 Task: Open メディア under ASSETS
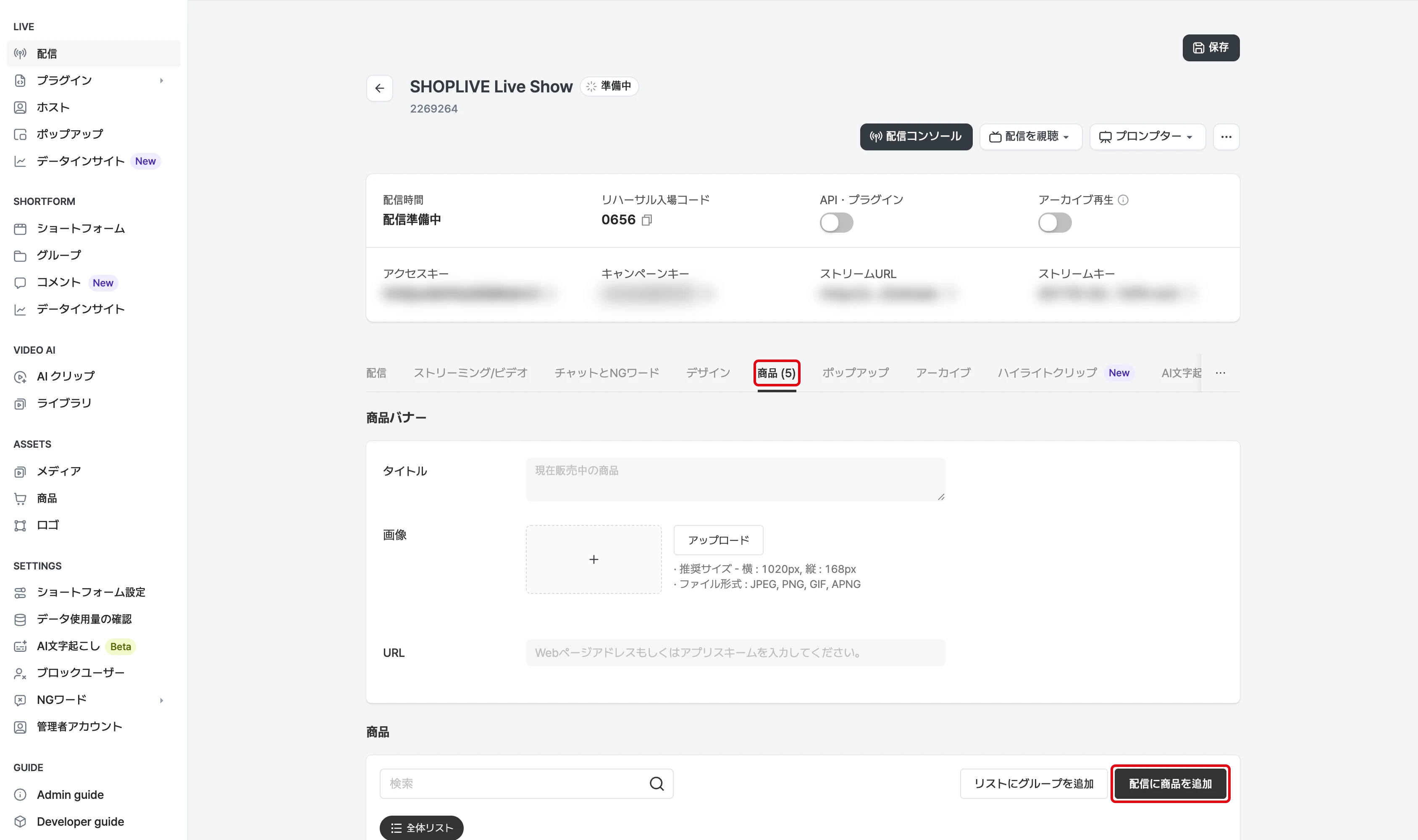93,472
